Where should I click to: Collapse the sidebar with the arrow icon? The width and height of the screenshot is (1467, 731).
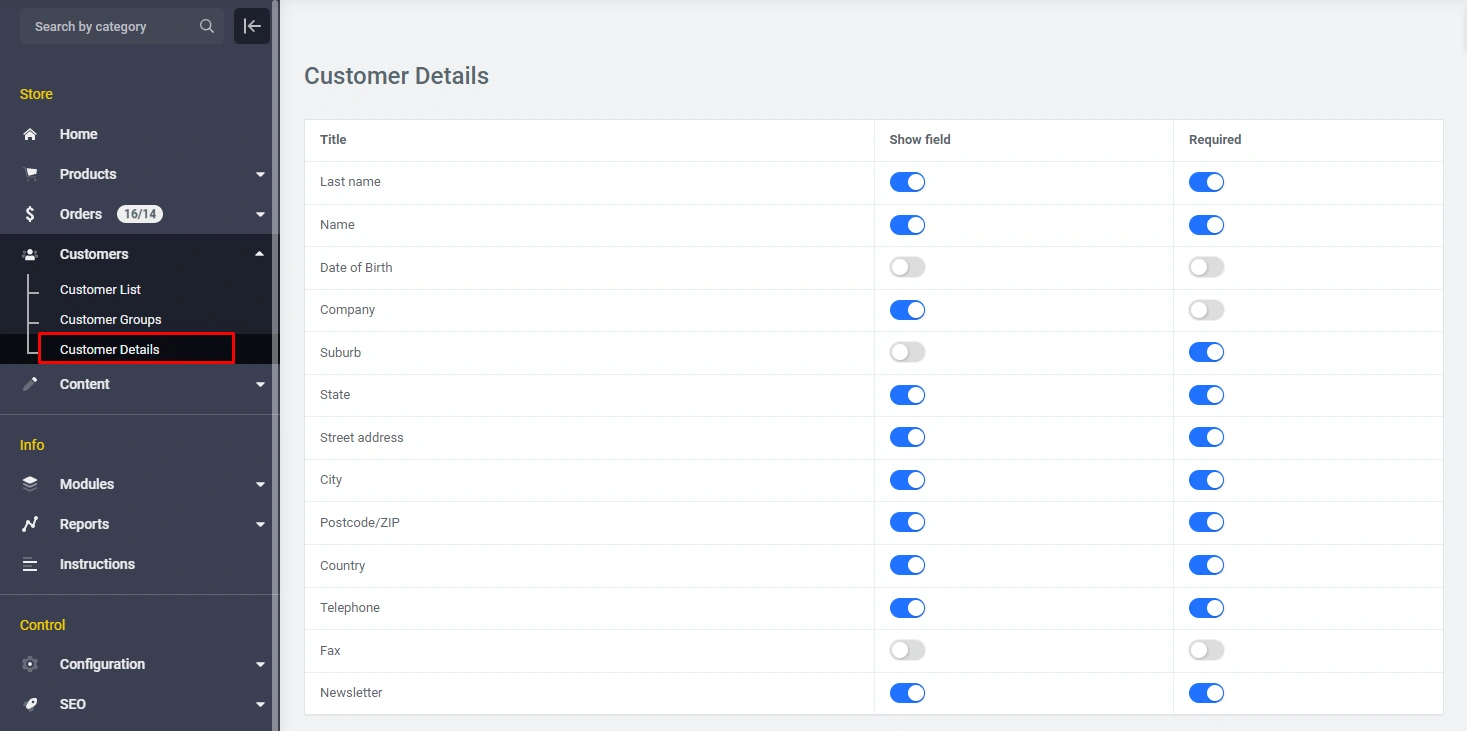coord(252,26)
